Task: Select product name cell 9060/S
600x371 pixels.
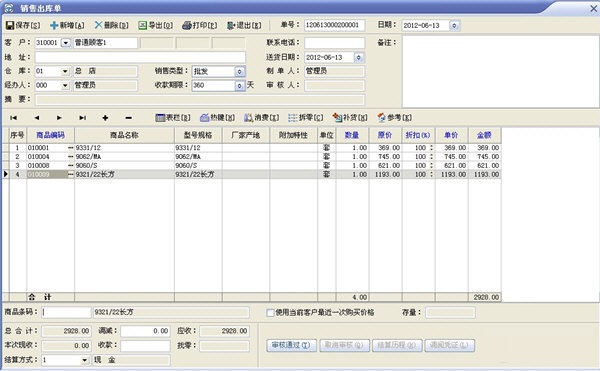Action: tap(124, 165)
